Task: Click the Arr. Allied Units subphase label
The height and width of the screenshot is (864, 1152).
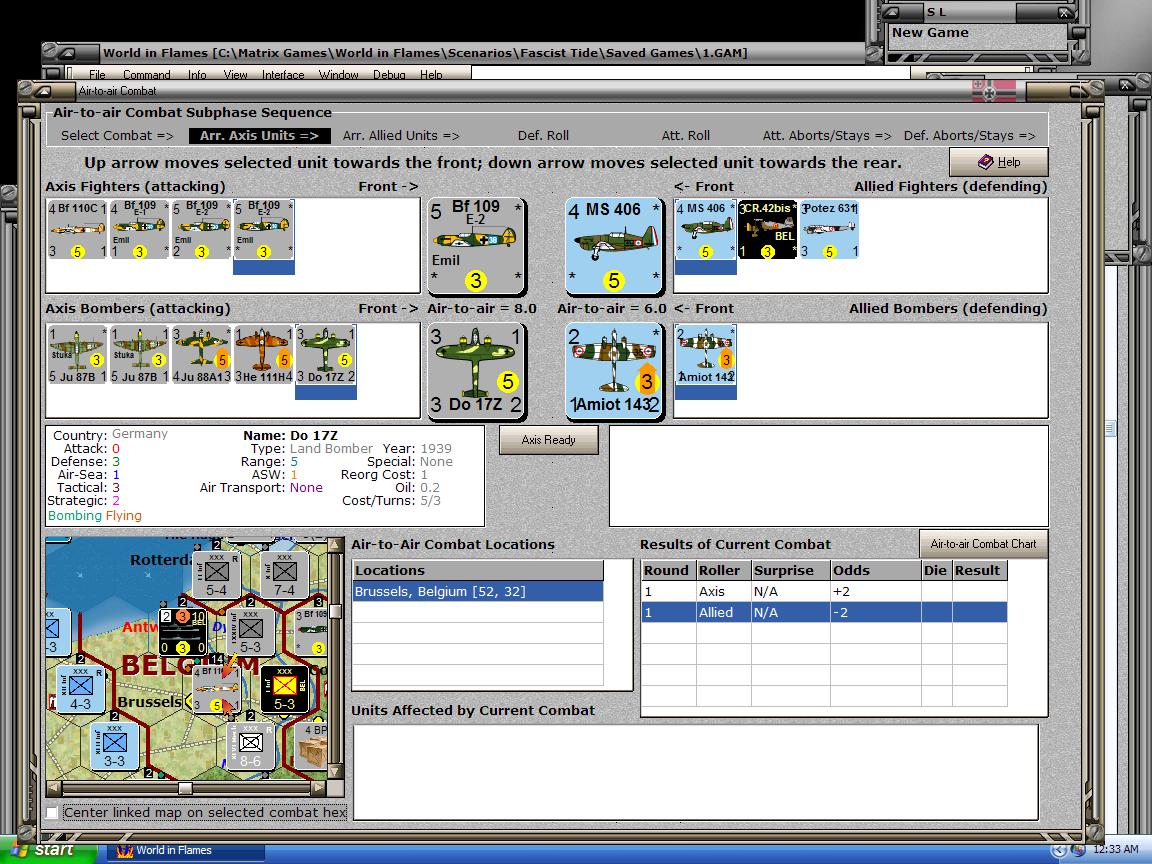Action: [x=401, y=136]
